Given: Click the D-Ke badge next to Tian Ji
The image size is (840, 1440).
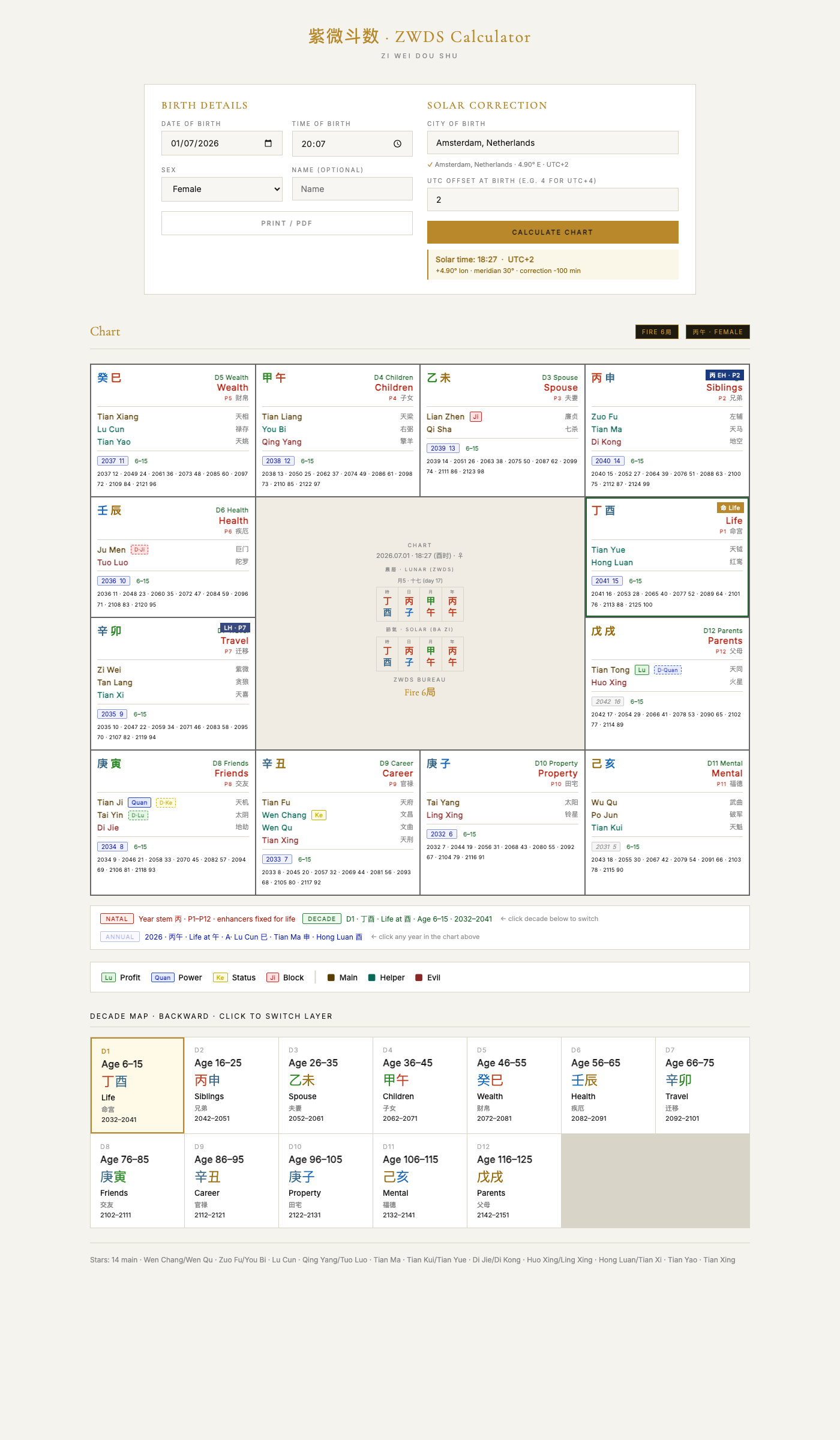Looking at the screenshot, I should [x=166, y=803].
